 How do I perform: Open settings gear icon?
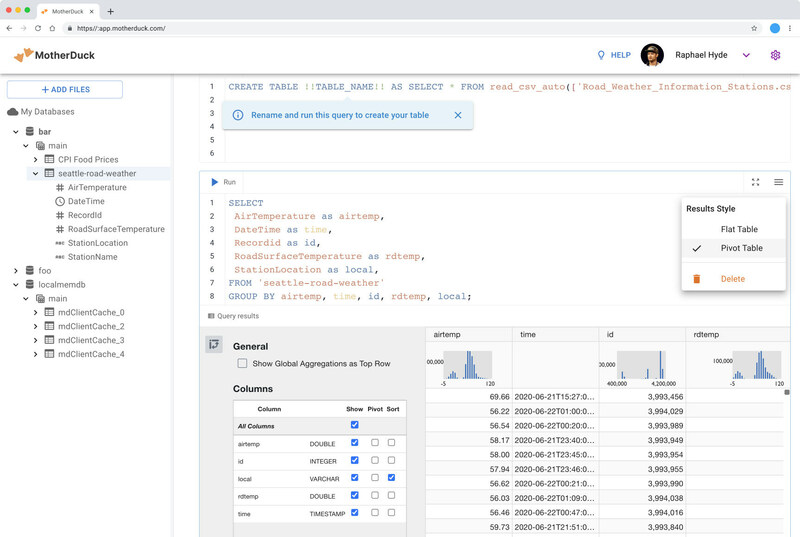click(x=775, y=55)
